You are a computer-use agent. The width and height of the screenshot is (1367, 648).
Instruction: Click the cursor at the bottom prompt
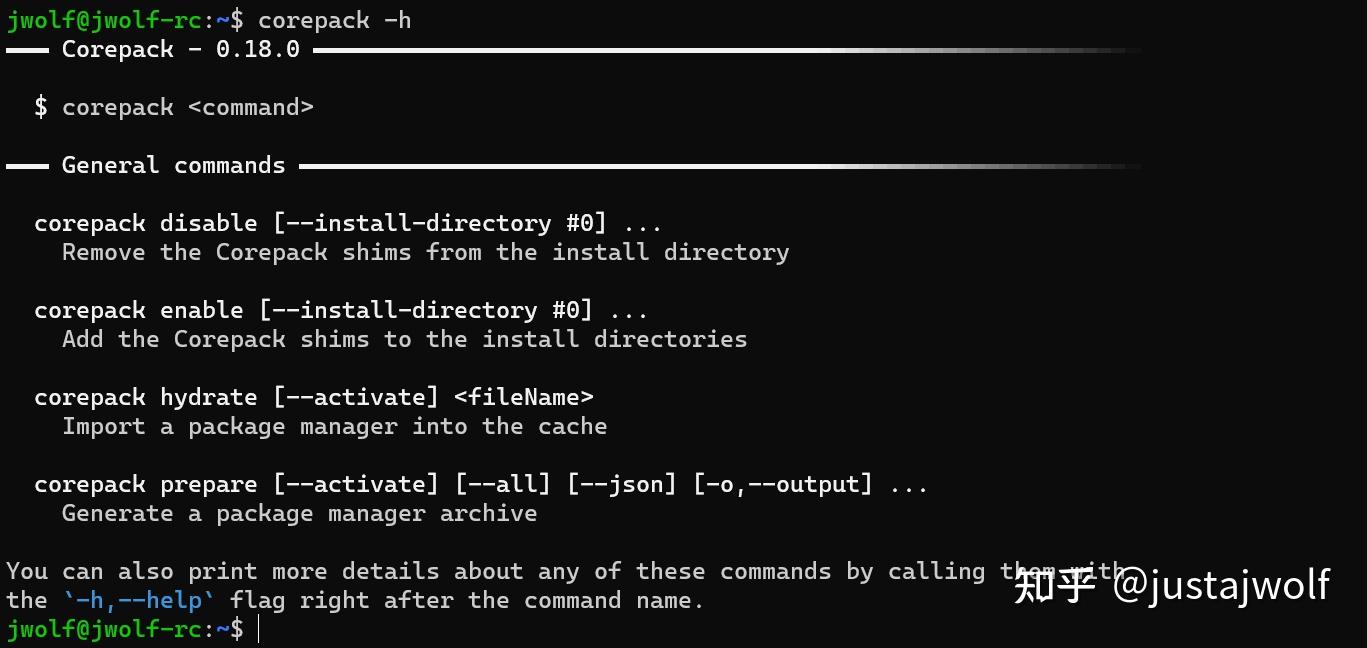(258, 629)
